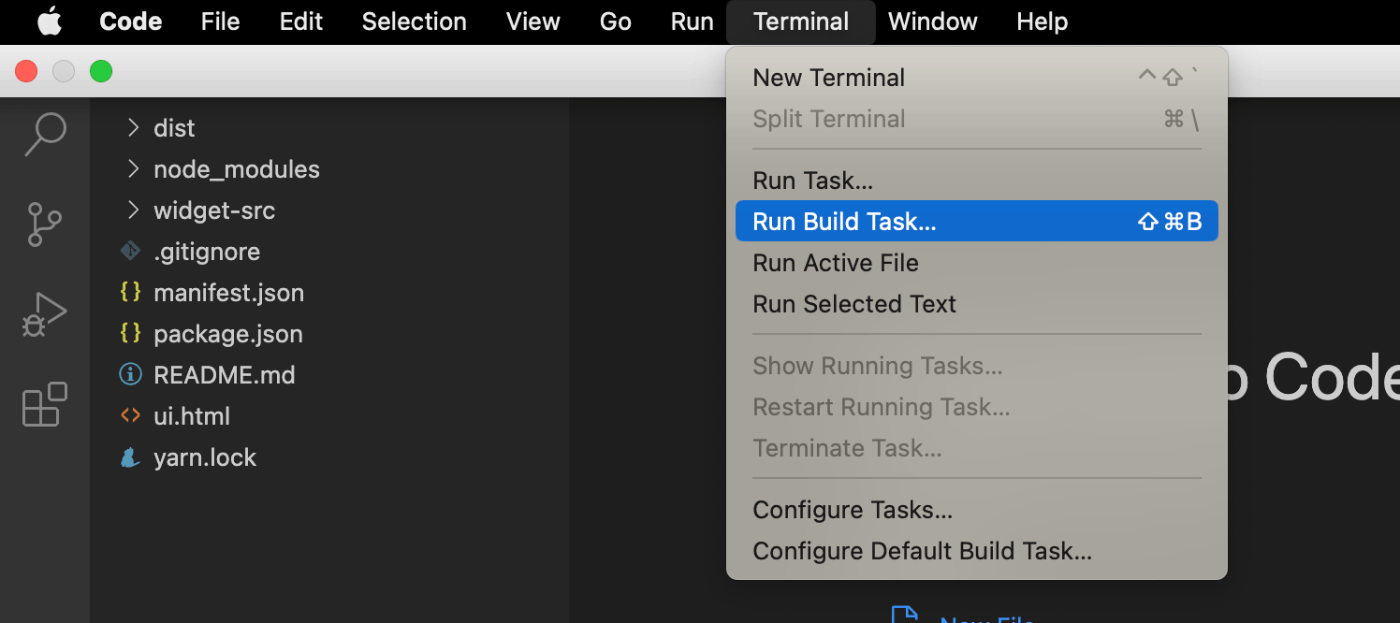Screen dimensions: 1400x623
Task: Open the Edit menu
Action: click(x=301, y=21)
